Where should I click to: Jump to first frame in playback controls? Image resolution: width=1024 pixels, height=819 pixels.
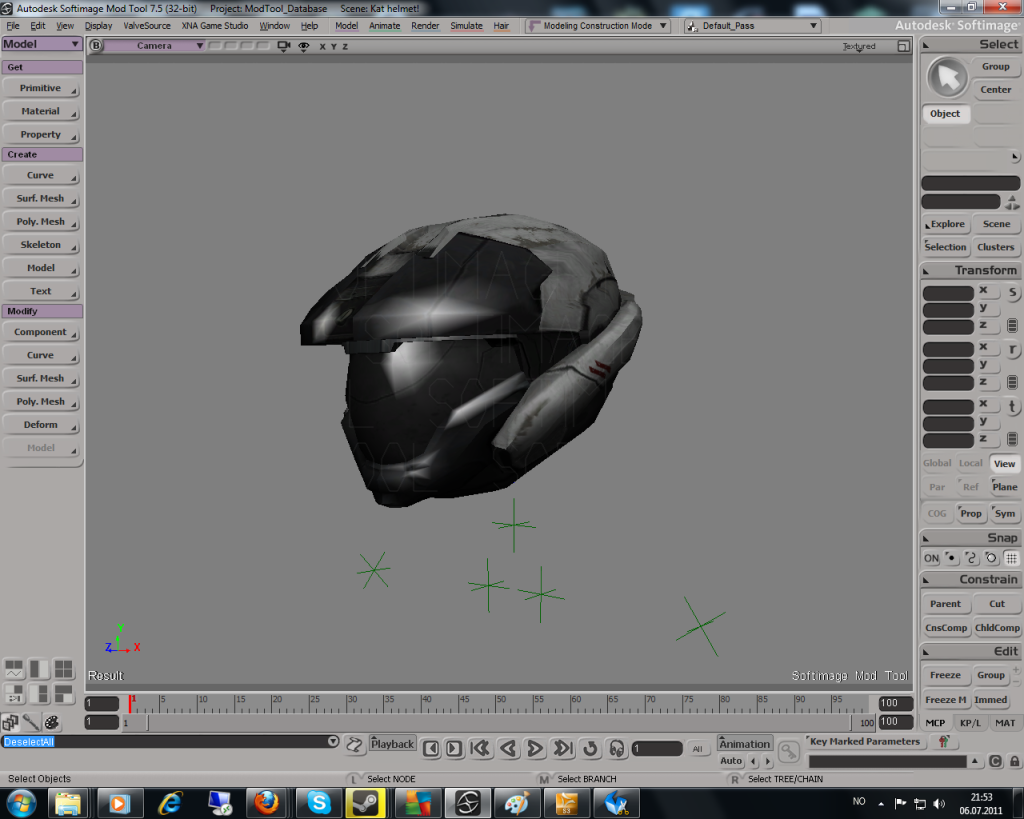(x=480, y=748)
